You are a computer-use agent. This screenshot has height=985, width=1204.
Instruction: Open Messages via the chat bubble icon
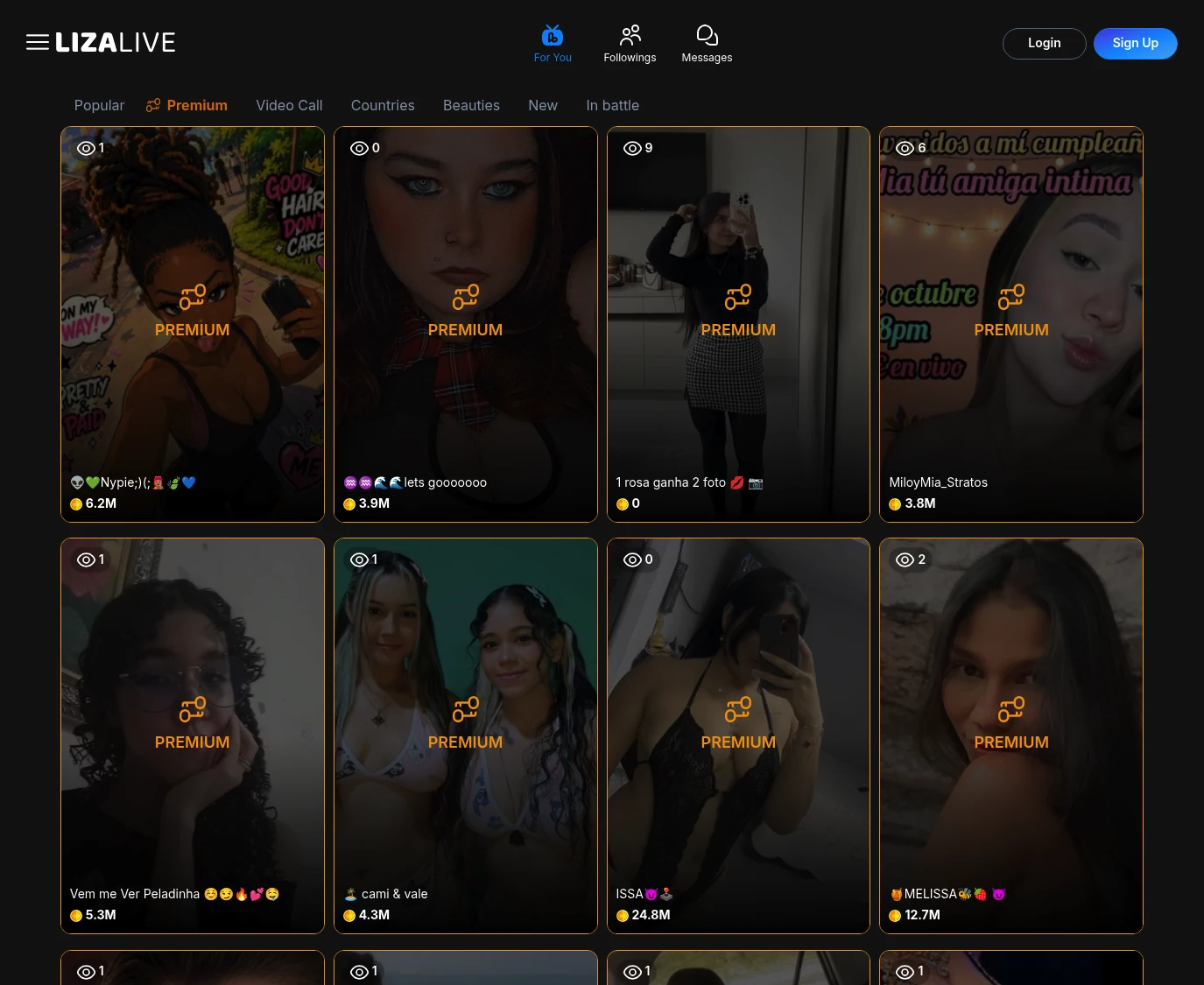(x=707, y=35)
